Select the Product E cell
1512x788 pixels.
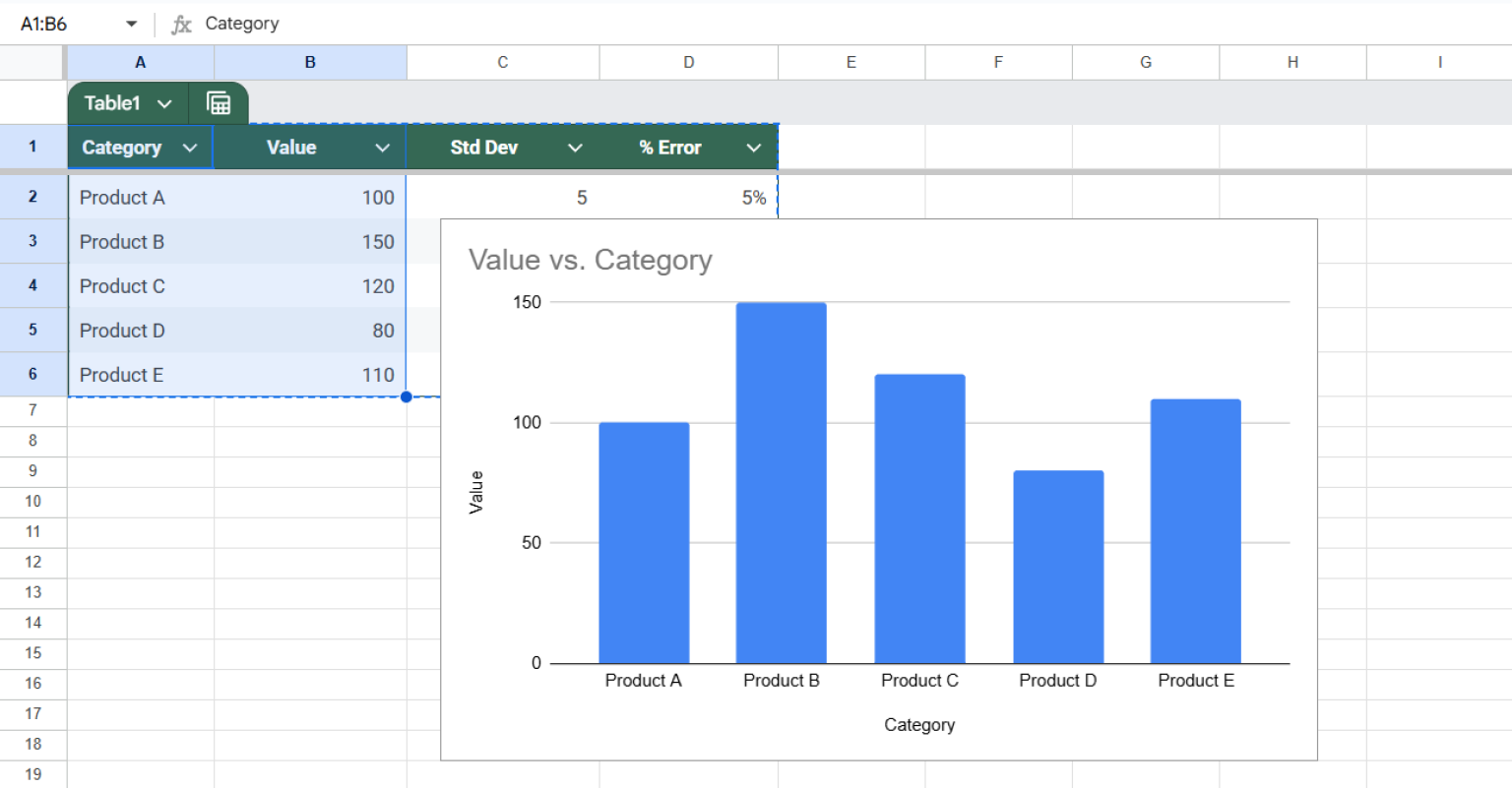pos(122,375)
